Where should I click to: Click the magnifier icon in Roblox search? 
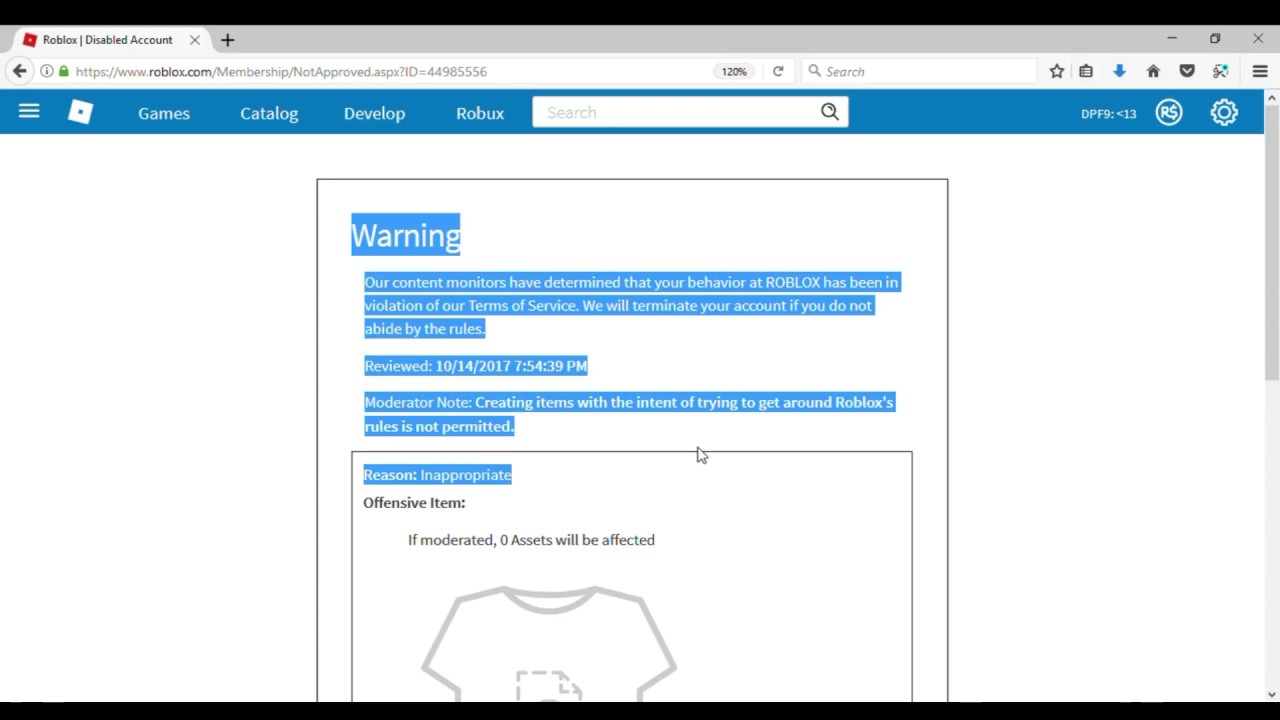tap(830, 112)
